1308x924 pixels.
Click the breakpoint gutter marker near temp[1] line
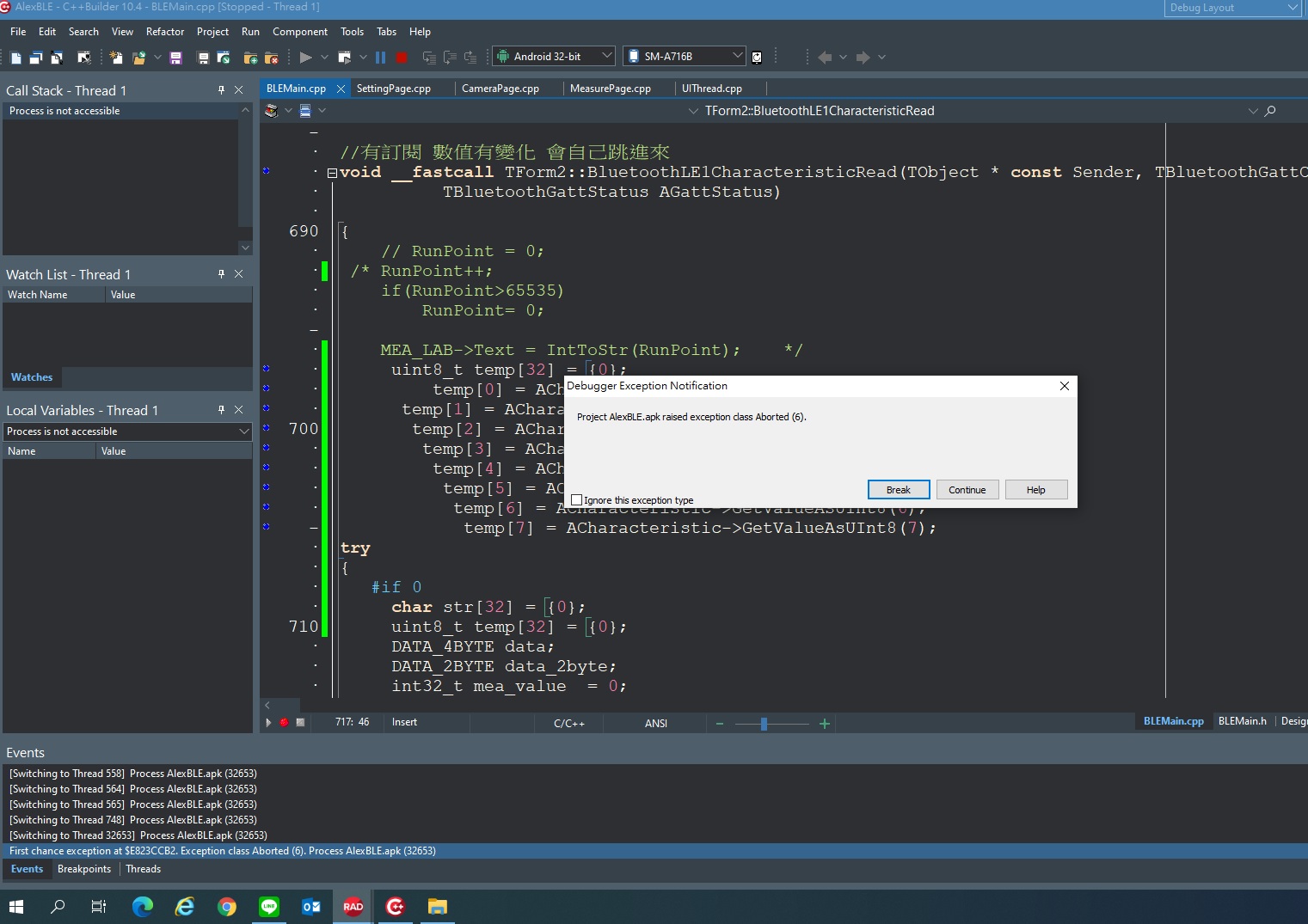(266, 409)
